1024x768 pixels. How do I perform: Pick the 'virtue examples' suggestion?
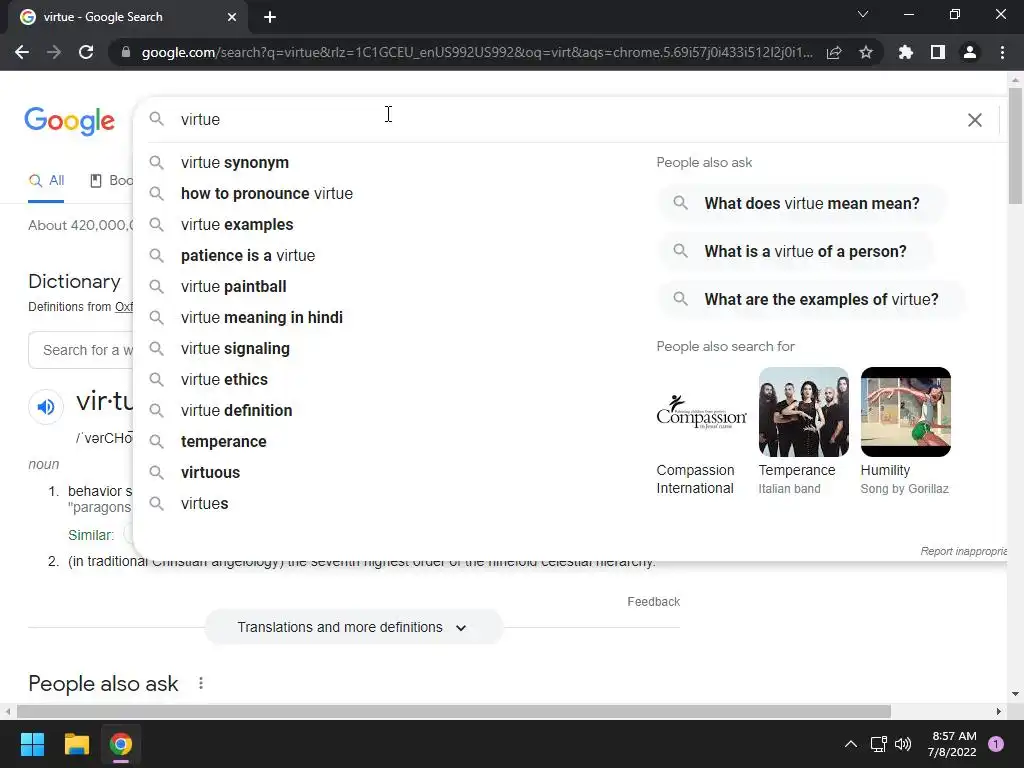tap(237, 225)
